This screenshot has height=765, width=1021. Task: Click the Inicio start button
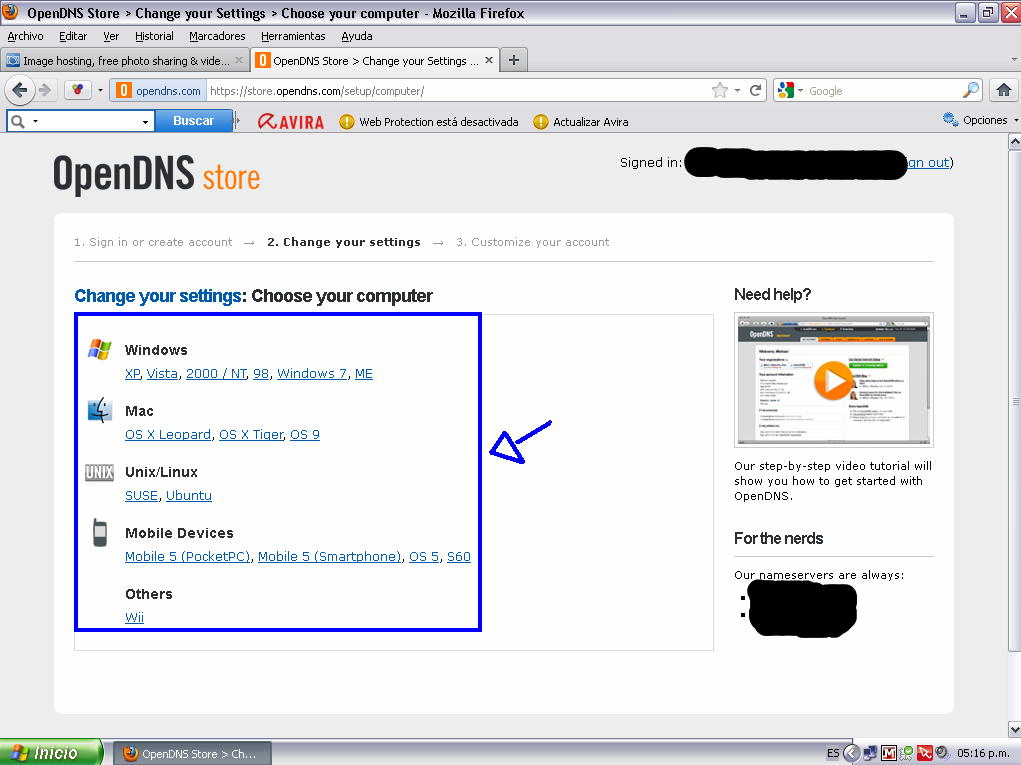click(x=51, y=753)
